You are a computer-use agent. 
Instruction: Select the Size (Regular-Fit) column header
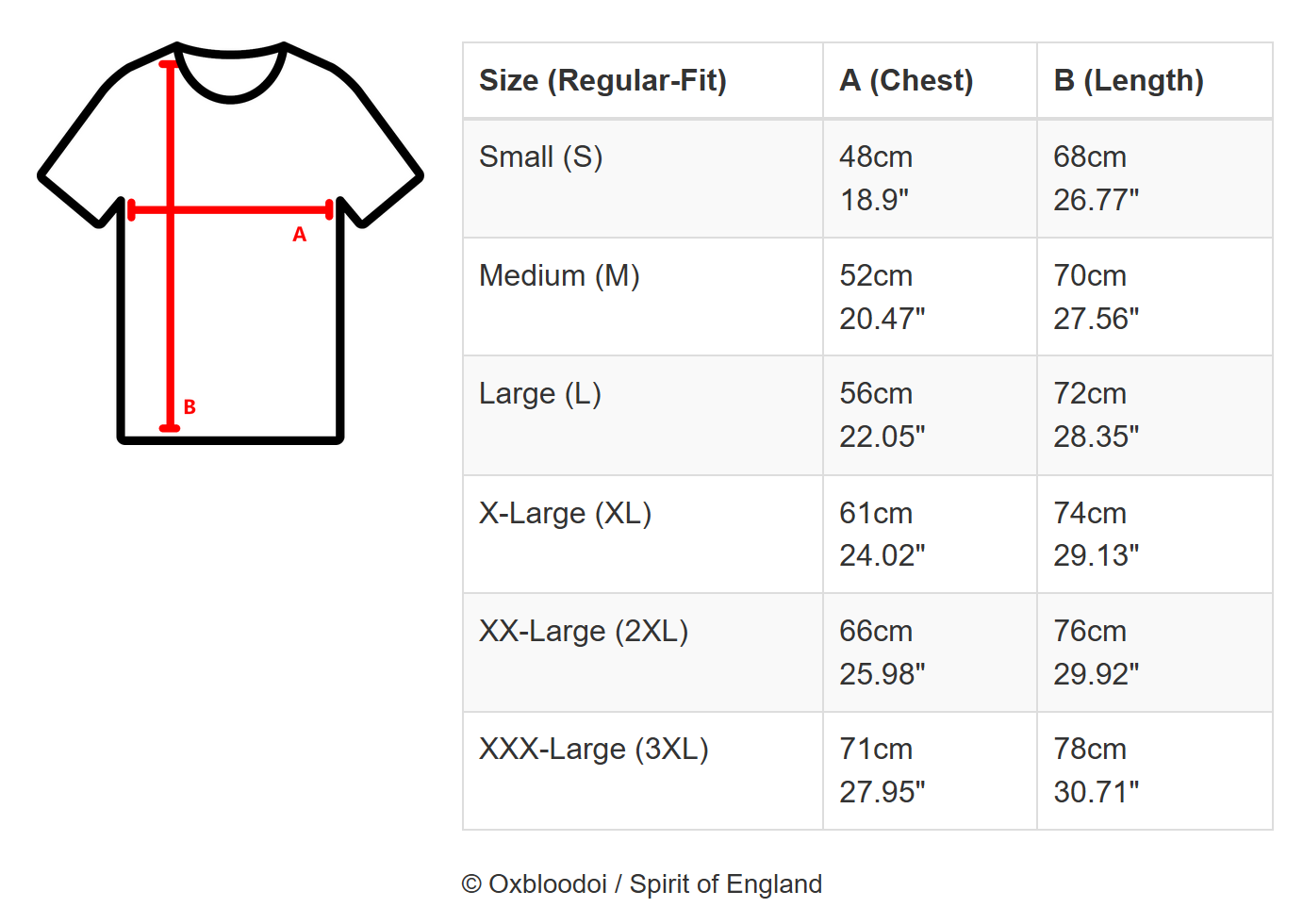click(x=602, y=81)
